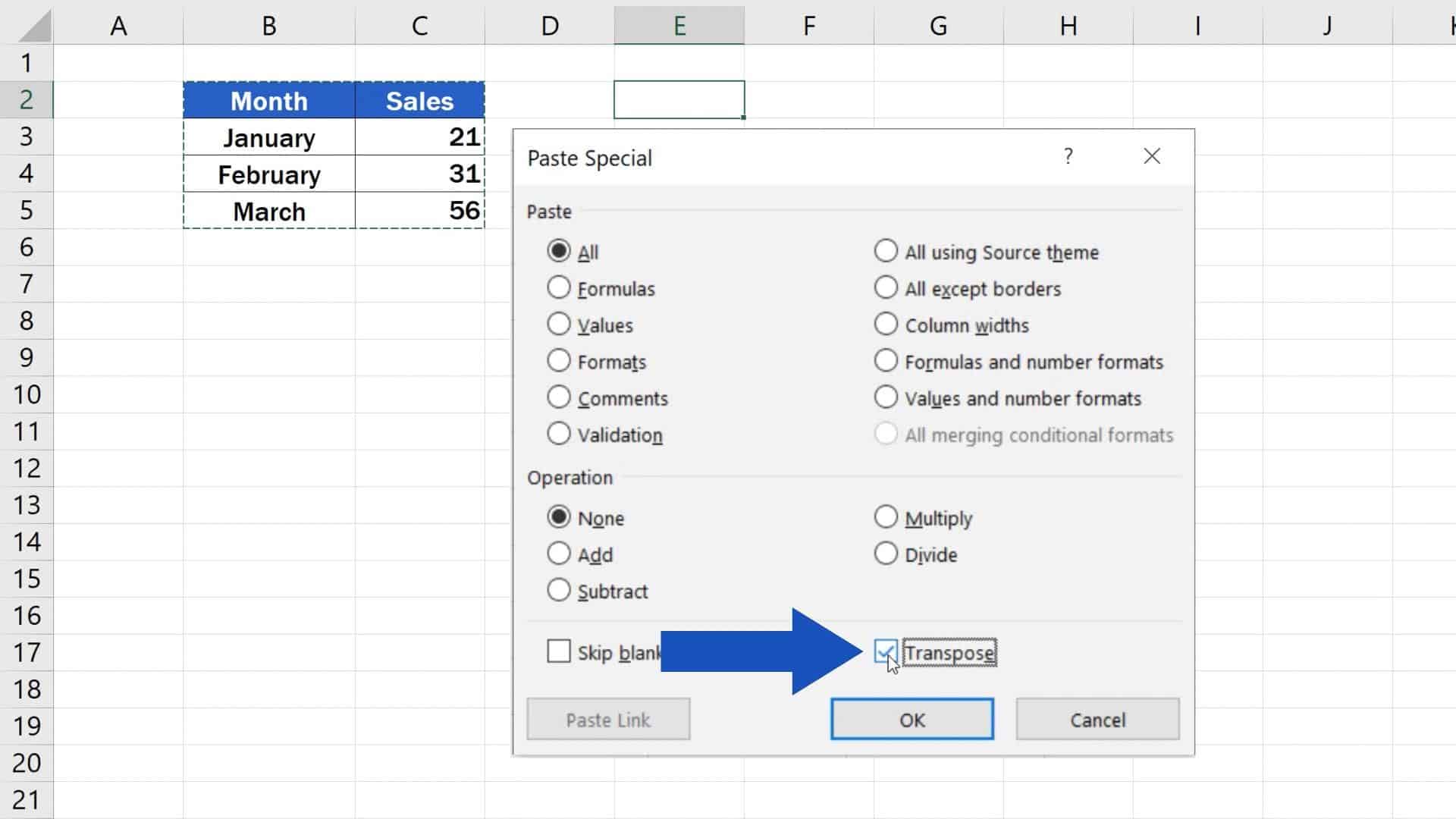This screenshot has height=819, width=1456.
Task: Select Values and number formats
Action: click(x=886, y=397)
